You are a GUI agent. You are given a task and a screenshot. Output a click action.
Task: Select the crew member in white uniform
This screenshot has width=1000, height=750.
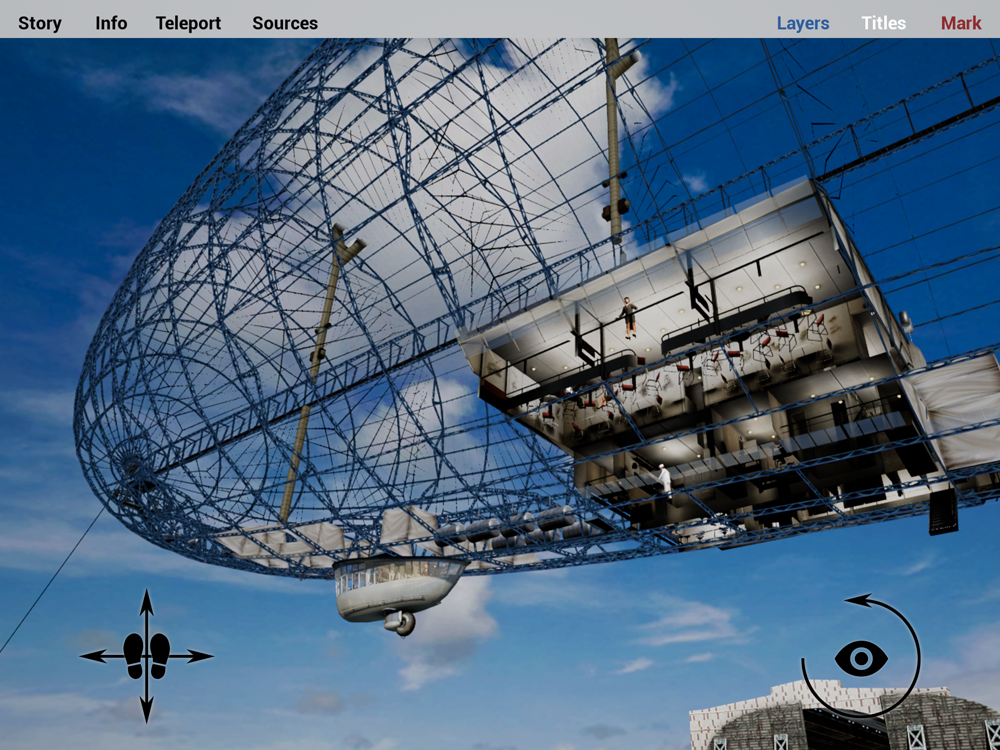pyautogui.click(x=665, y=480)
